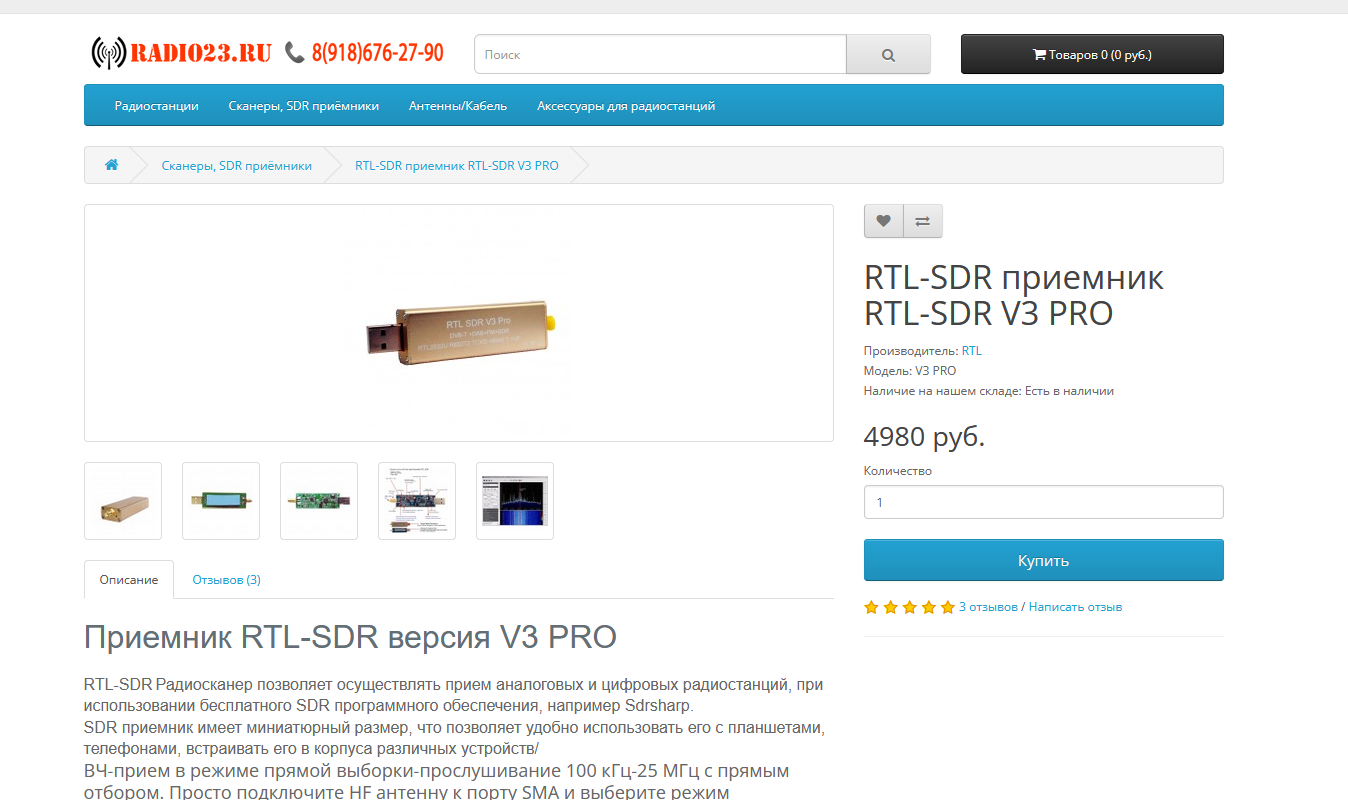Click the five-star rating icons
Viewport: 1348px width, 800px height.
(x=909, y=607)
